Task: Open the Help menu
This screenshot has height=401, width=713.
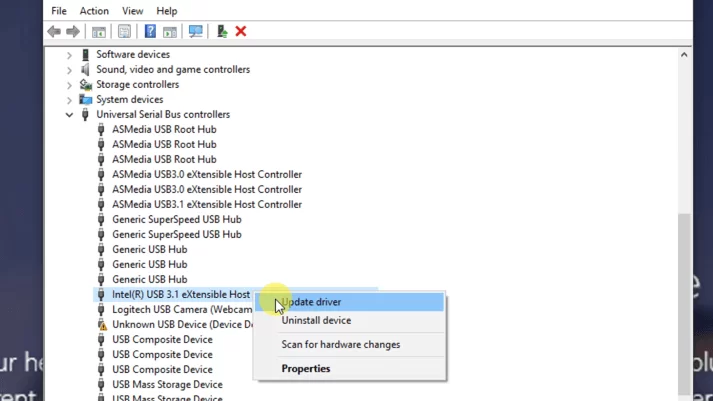Action: pos(166,11)
